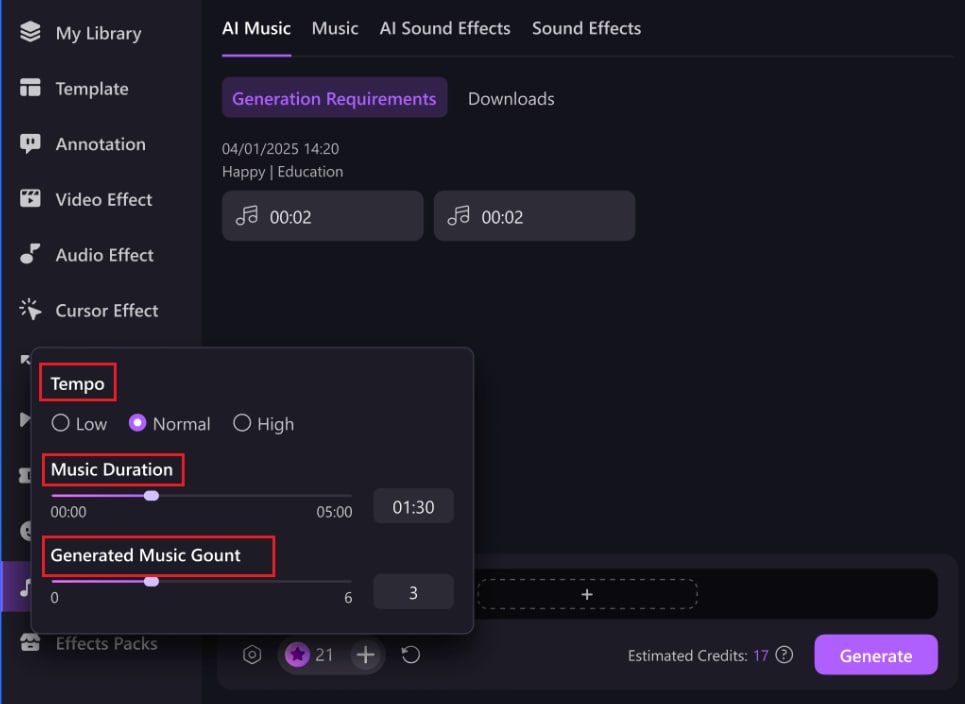Image resolution: width=965 pixels, height=704 pixels.
Task: Select the Video Effect clapperboard icon
Action: coord(30,199)
